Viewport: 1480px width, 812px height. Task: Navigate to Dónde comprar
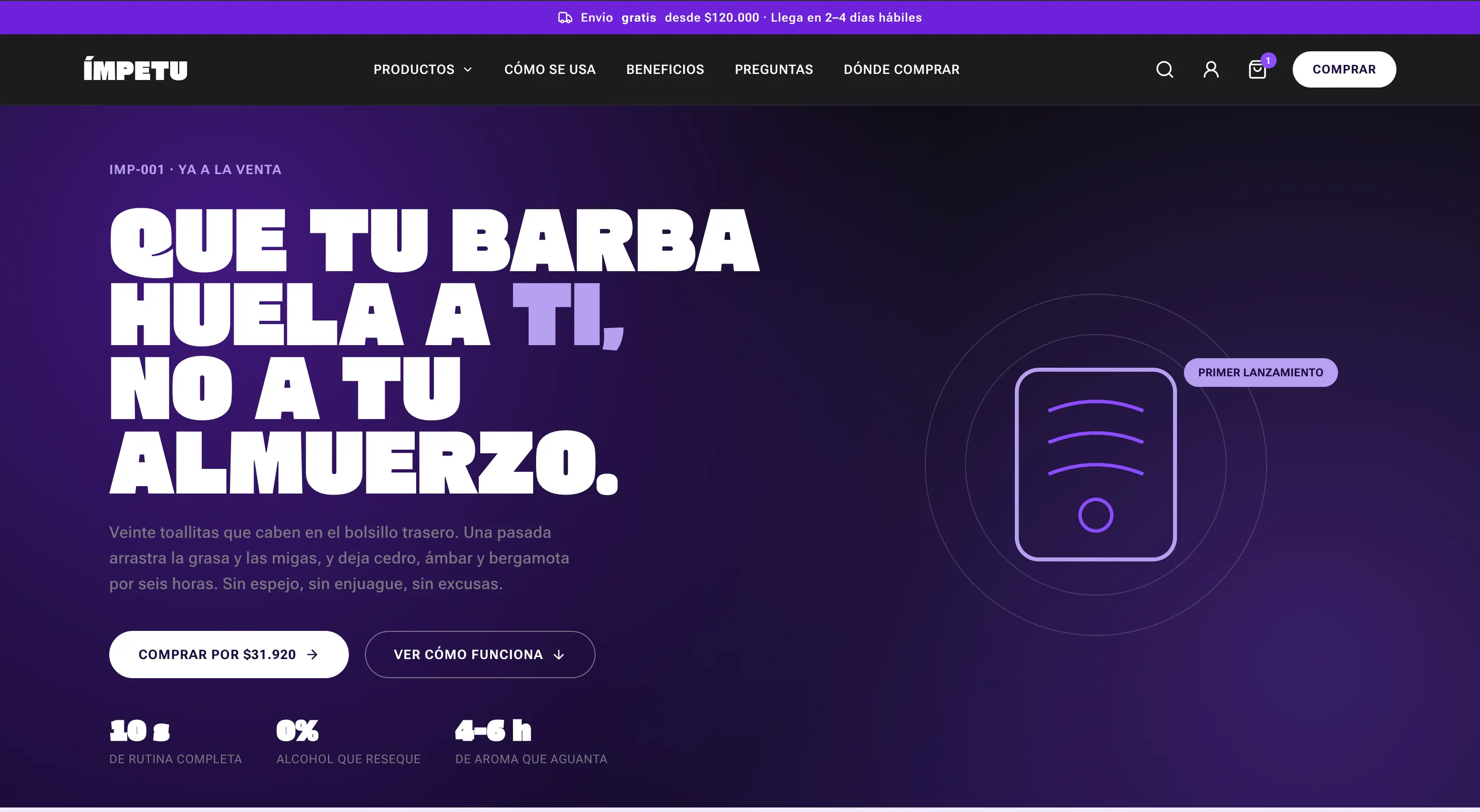[902, 69]
